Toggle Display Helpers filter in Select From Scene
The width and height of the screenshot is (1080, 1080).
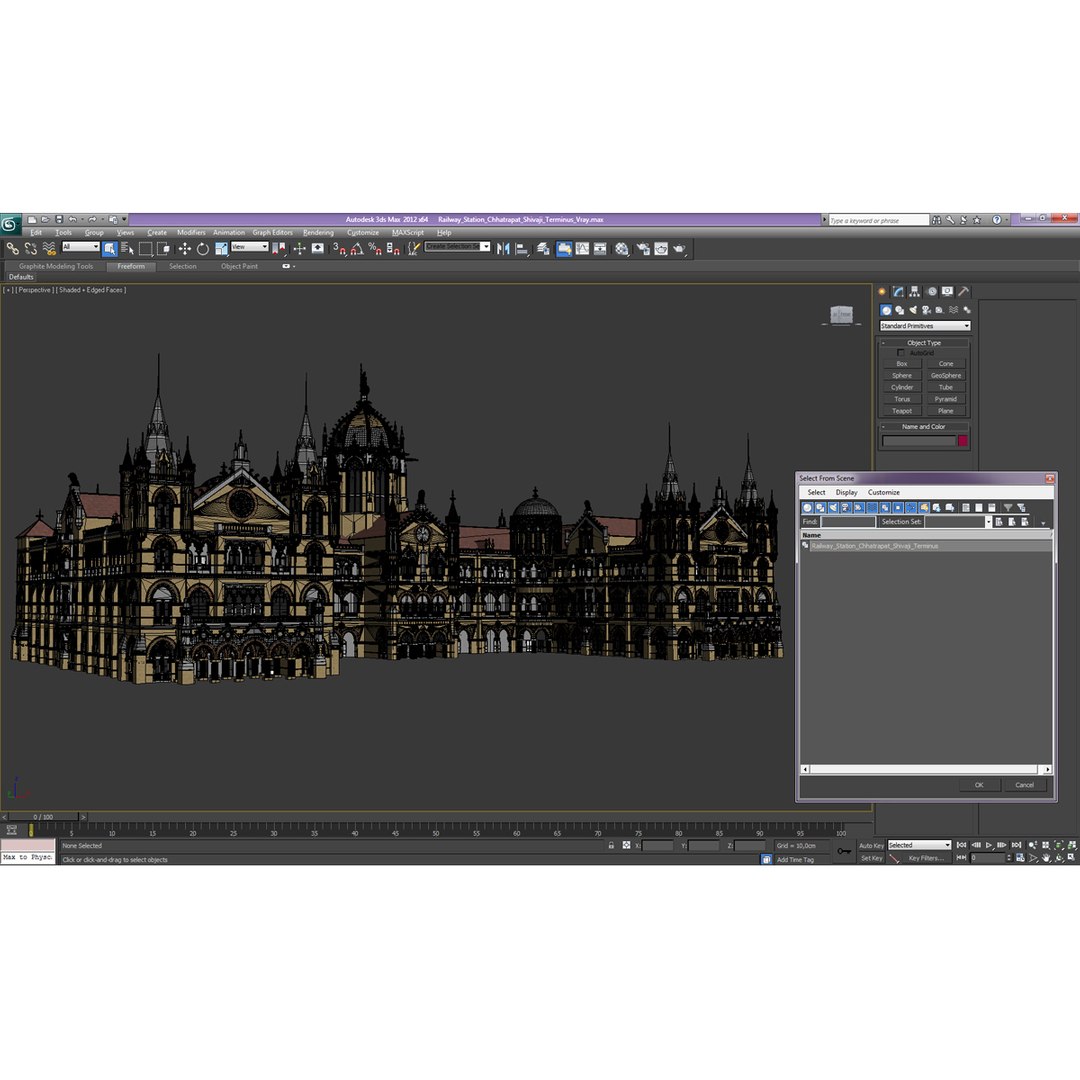pyautogui.click(x=860, y=508)
